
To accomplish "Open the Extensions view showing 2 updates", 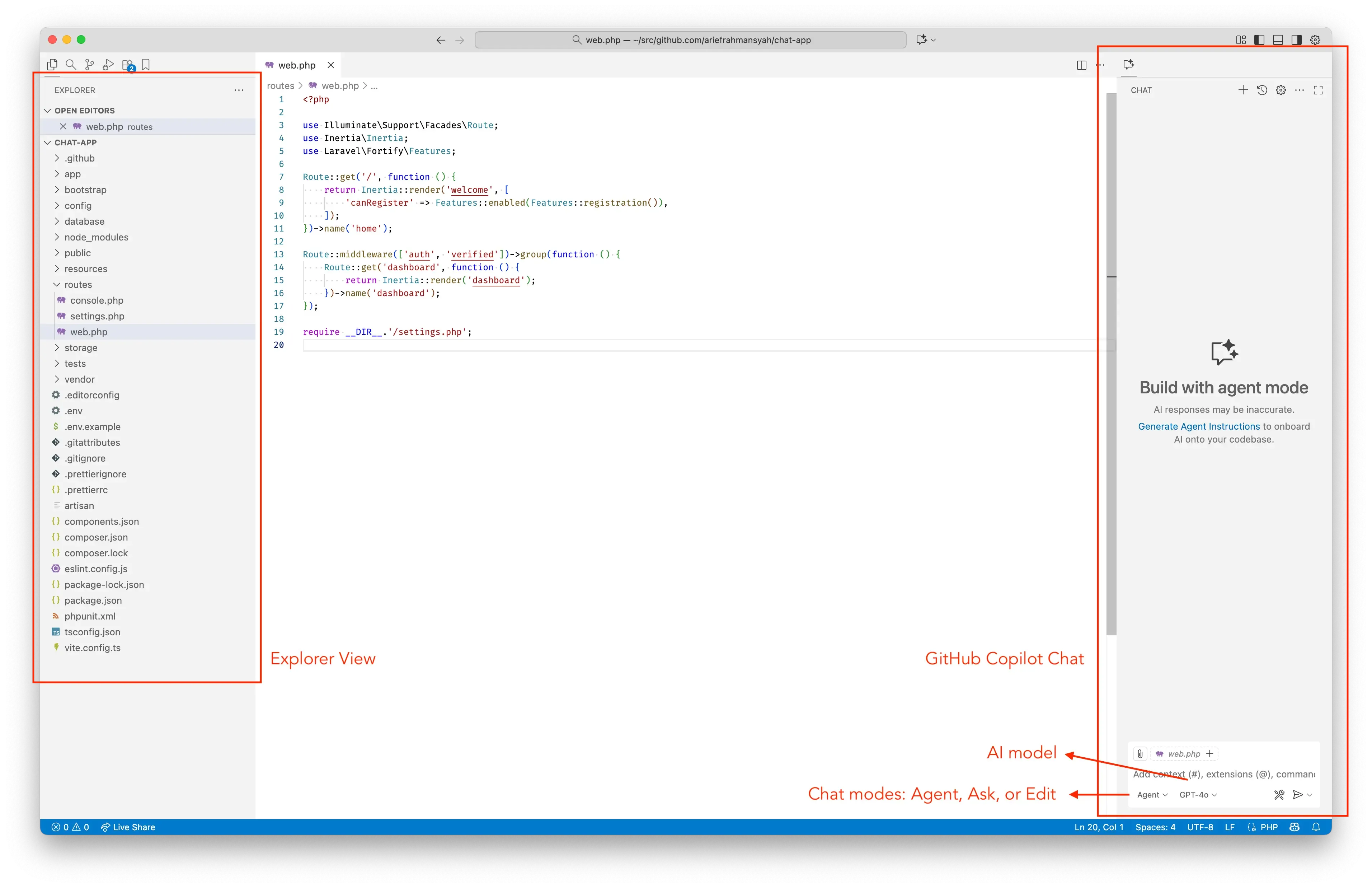I will click(x=127, y=65).
